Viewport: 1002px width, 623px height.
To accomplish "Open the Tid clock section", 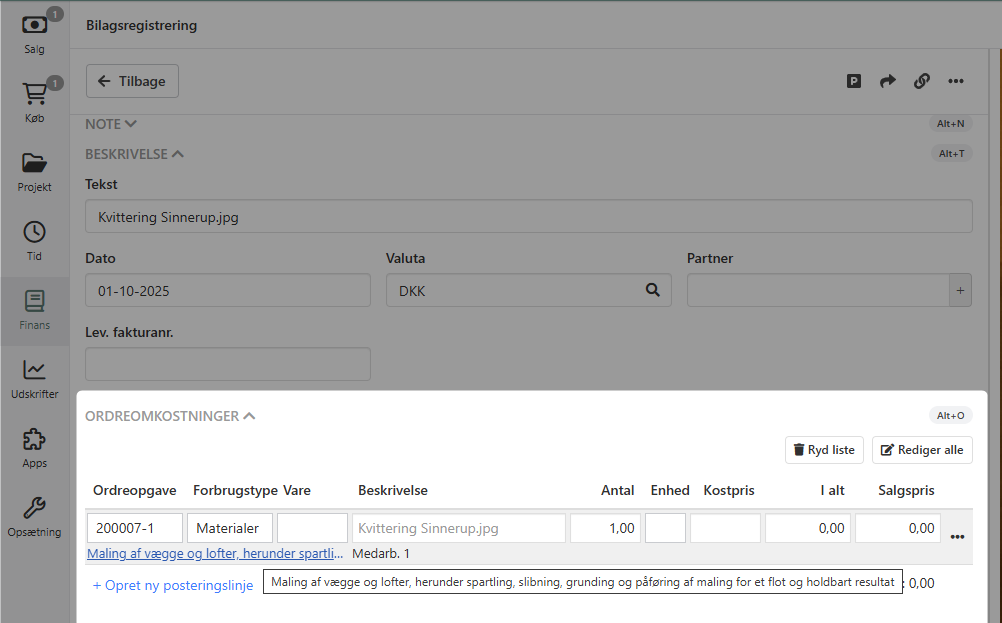I will pos(35,240).
